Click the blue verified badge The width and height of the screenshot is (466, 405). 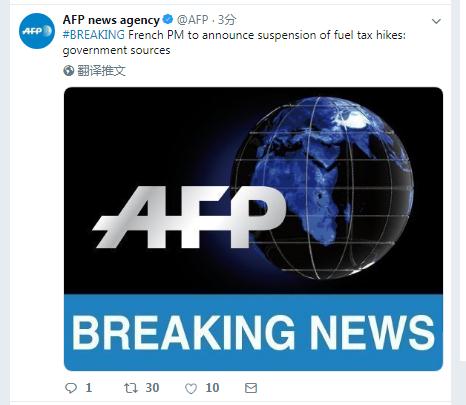[168, 20]
